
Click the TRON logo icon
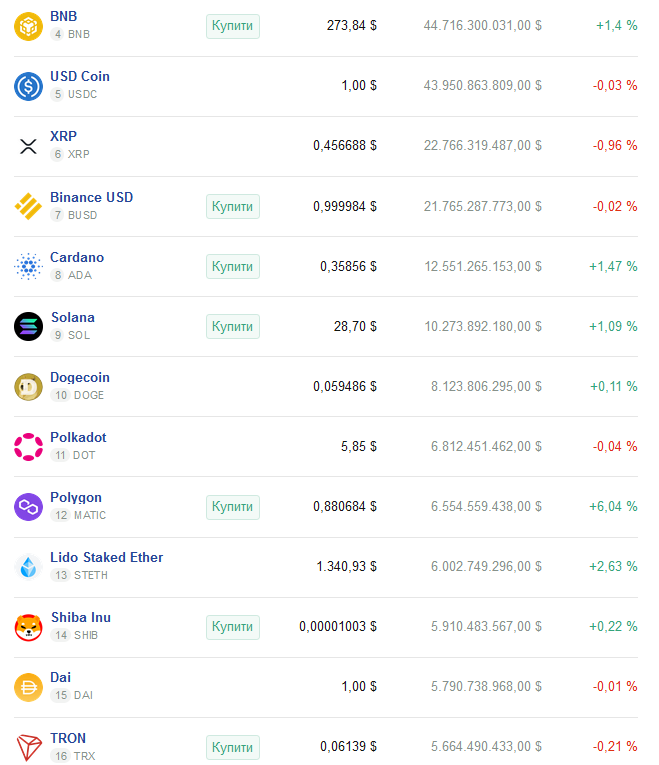coord(28,747)
